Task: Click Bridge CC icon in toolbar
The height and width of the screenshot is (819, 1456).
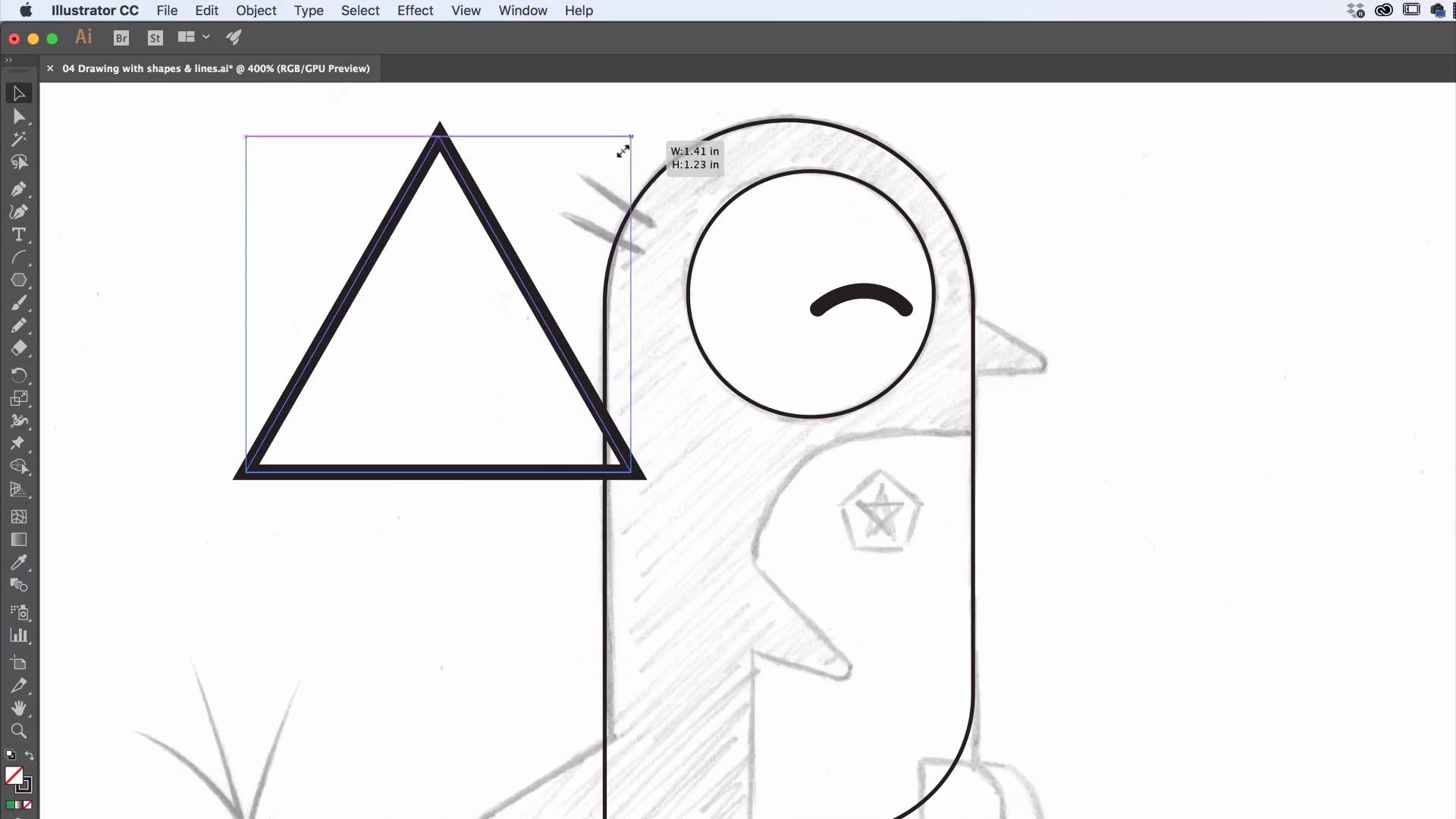Action: pos(121,37)
